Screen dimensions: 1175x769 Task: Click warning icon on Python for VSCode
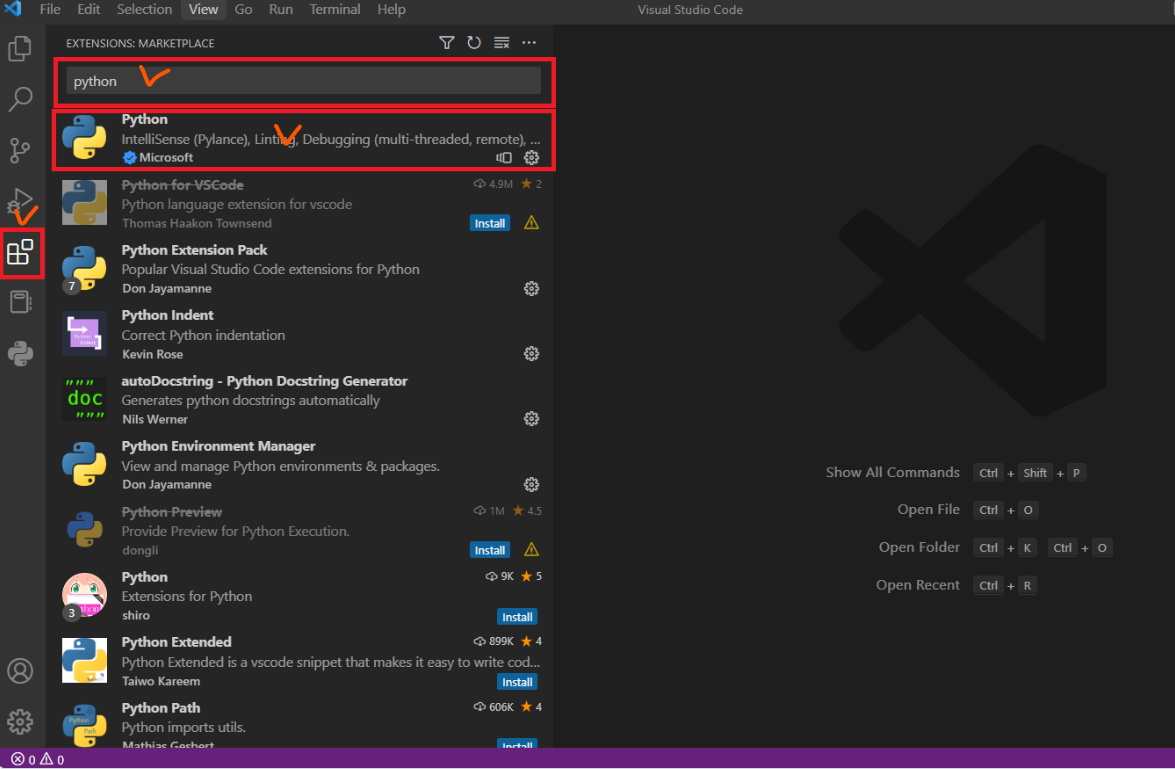tap(531, 223)
